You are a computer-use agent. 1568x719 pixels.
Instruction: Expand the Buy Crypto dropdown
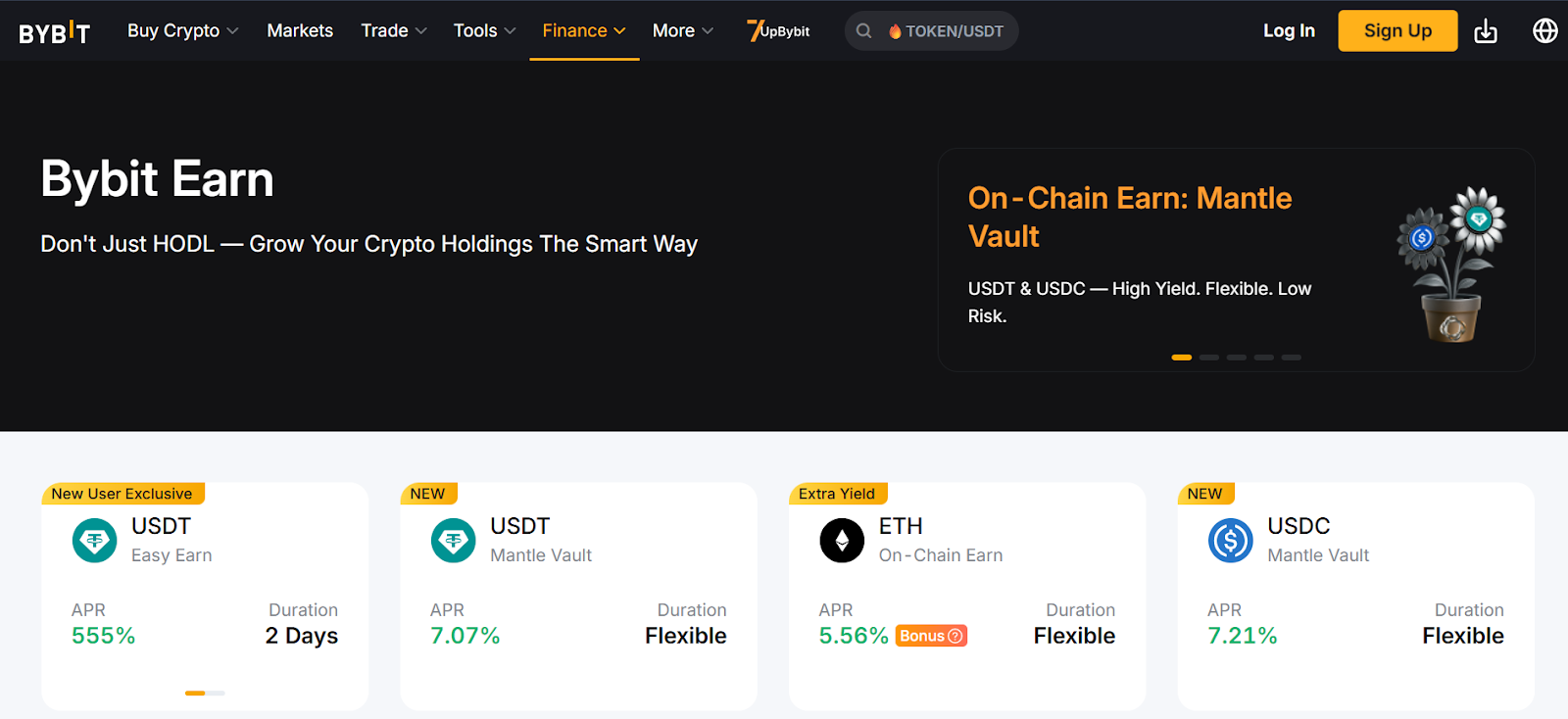[x=182, y=30]
